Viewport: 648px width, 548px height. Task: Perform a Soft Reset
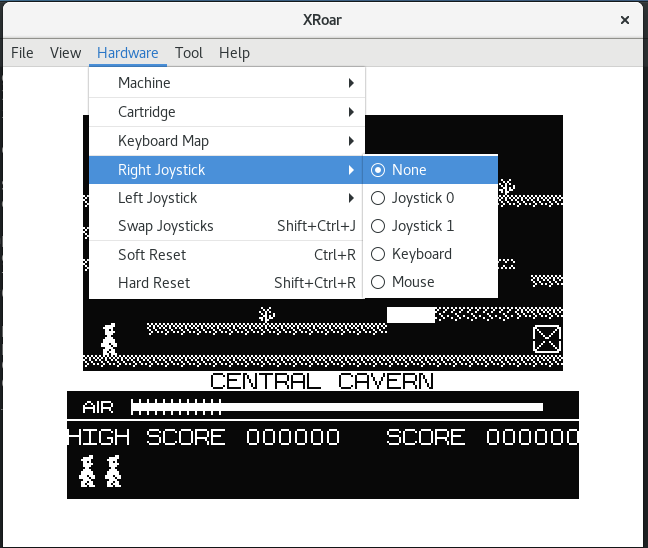point(227,255)
